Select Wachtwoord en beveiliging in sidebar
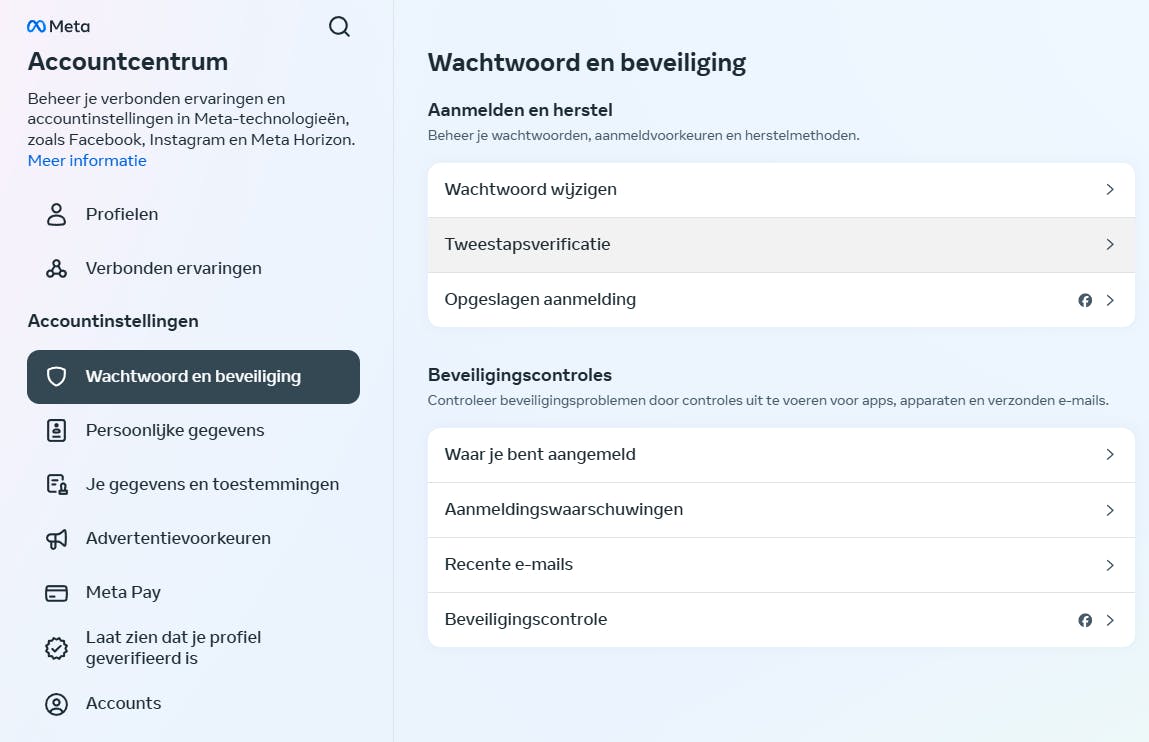The height and width of the screenshot is (742, 1149). (x=193, y=377)
